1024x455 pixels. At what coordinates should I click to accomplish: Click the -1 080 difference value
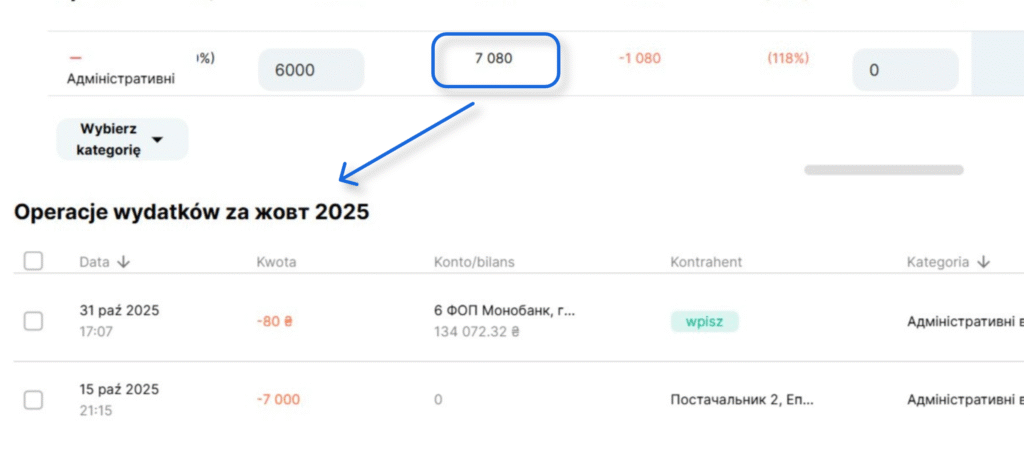pos(639,59)
